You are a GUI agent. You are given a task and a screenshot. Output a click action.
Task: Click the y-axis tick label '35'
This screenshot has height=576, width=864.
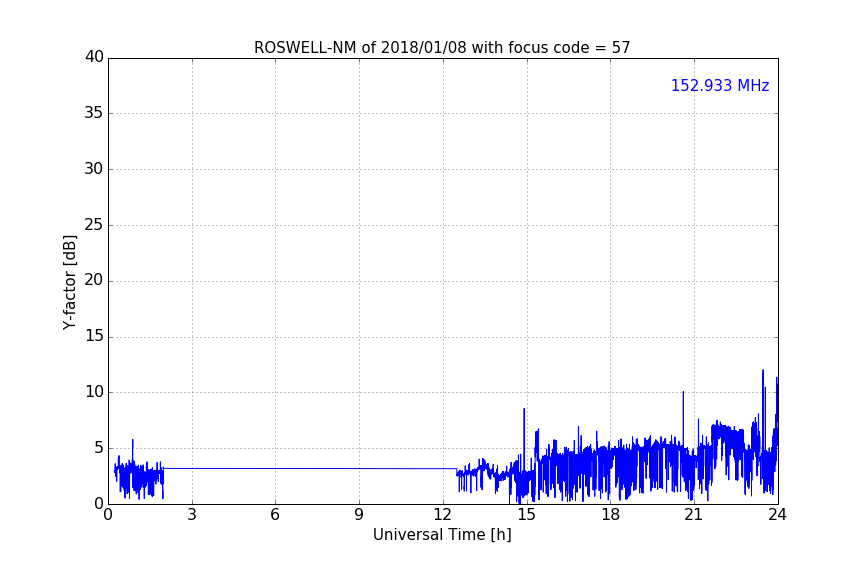pos(94,113)
